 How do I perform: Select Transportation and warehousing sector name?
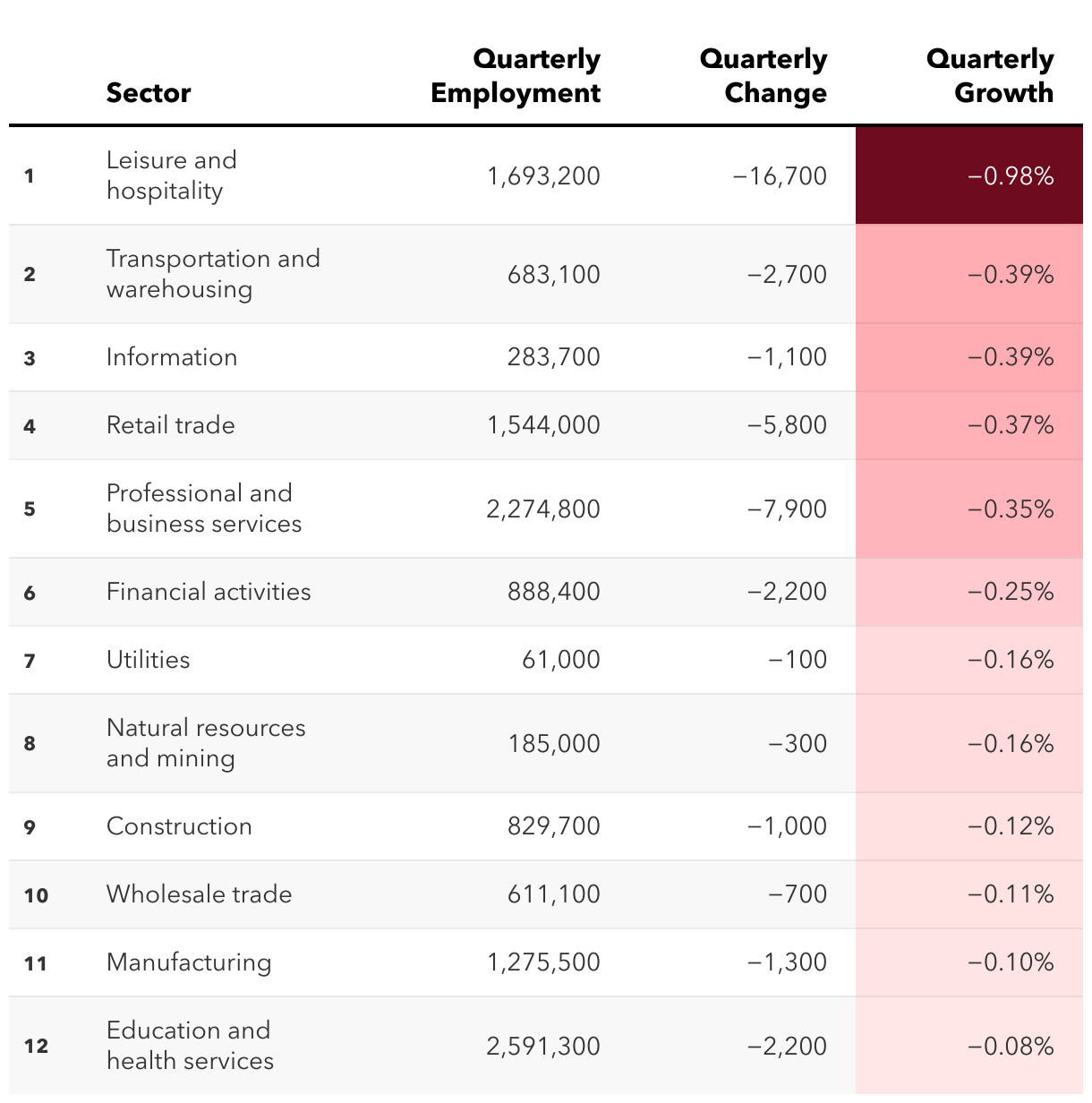tap(213, 274)
